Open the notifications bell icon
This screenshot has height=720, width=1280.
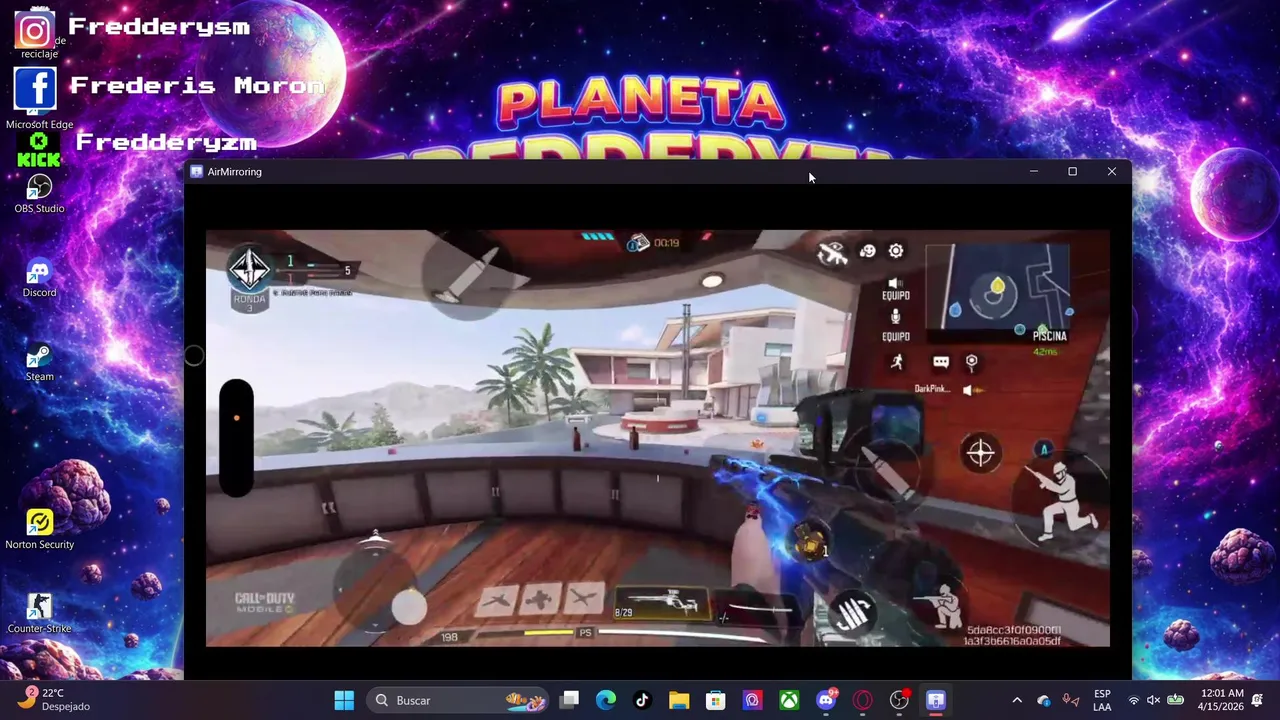pyautogui.click(x=1258, y=700)
